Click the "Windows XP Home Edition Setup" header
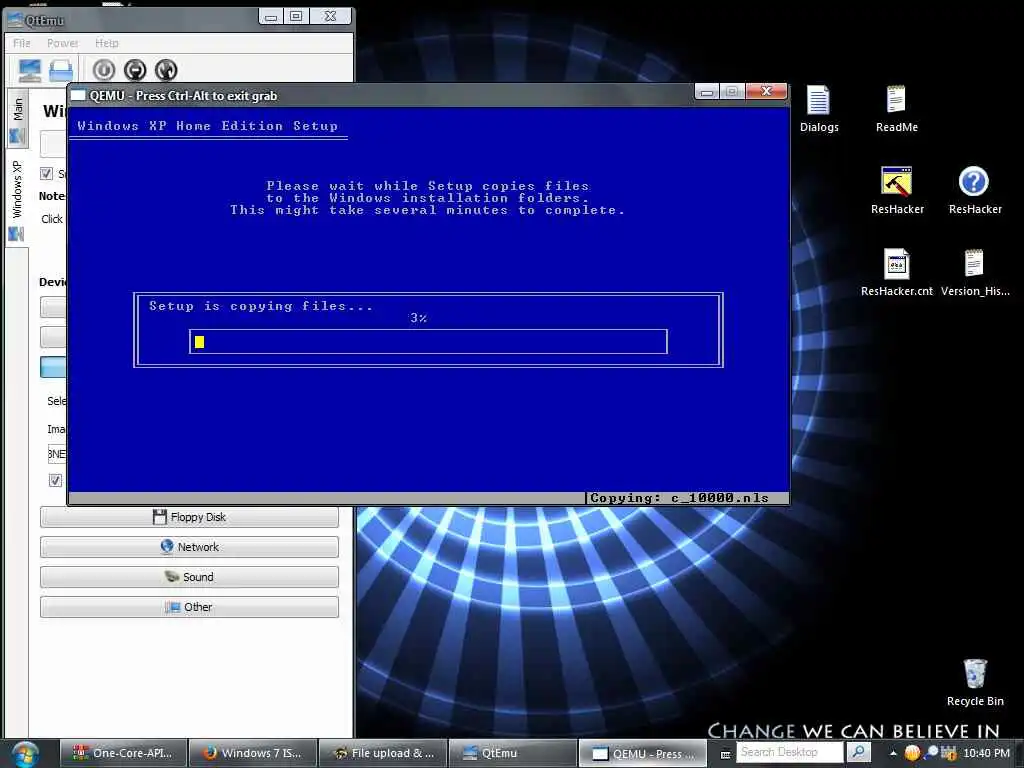This screenshot has height=768, width=1024. click(x=208, y=125)
